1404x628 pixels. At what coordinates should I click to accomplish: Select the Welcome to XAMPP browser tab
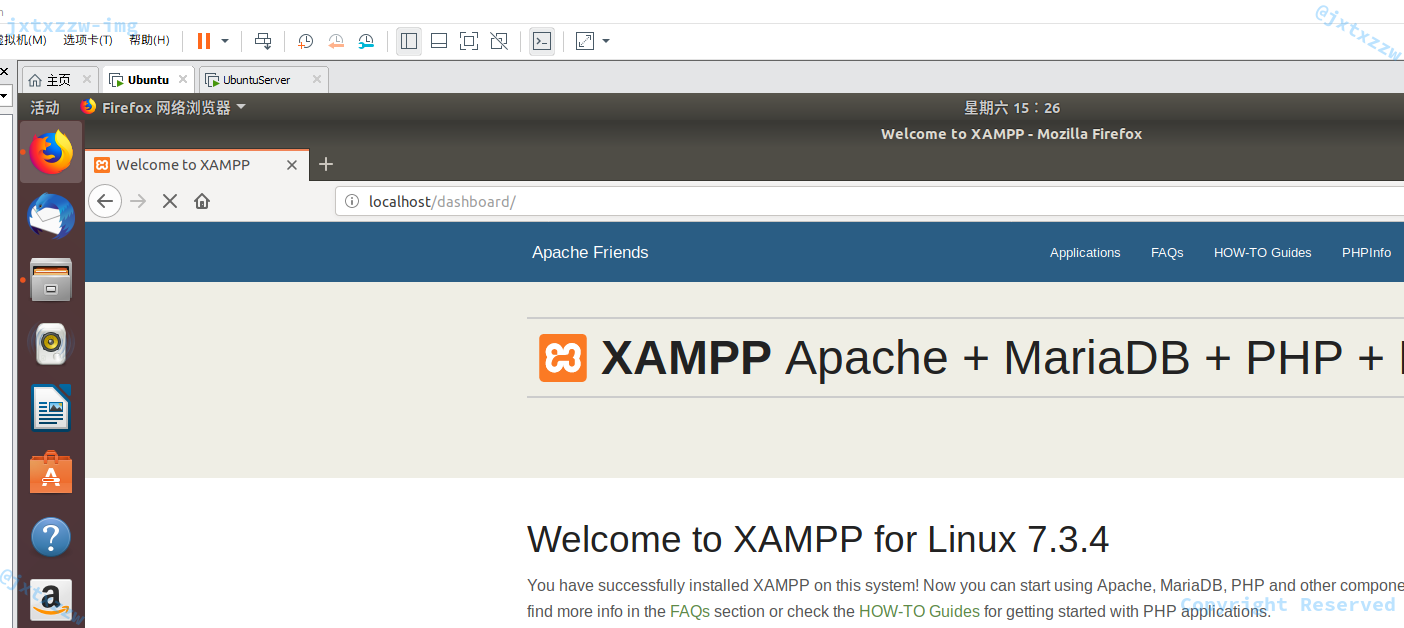[x=197, y=165]
